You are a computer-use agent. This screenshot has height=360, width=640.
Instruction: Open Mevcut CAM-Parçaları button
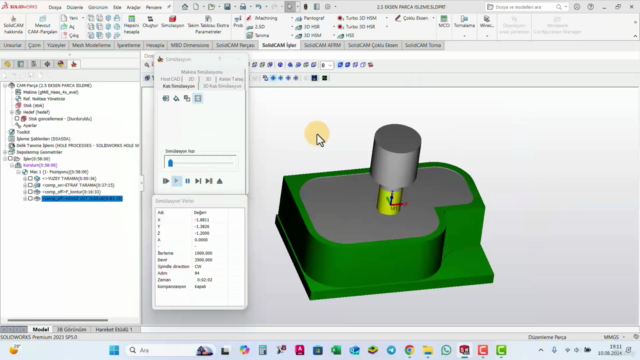pos(42,25)
